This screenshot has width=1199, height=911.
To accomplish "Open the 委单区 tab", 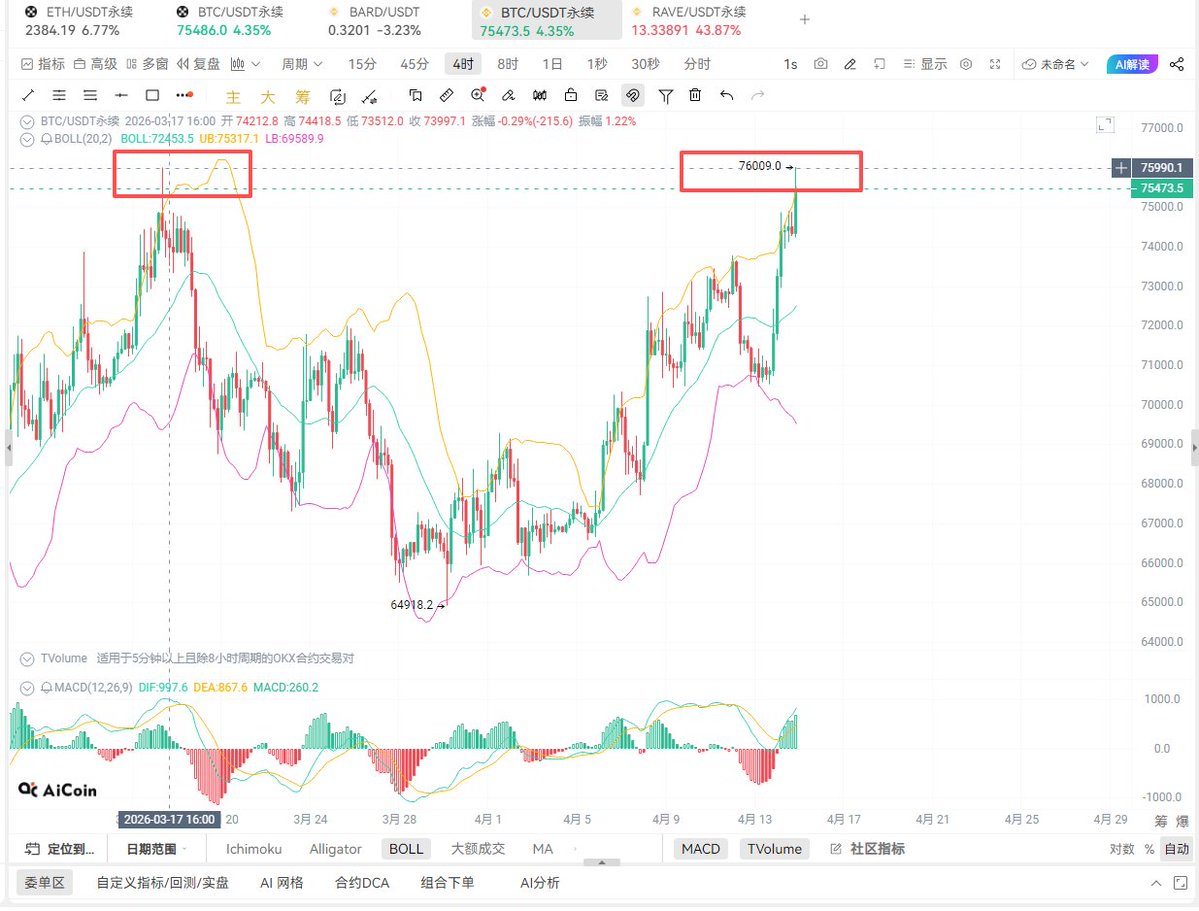I will pos(44,883).
